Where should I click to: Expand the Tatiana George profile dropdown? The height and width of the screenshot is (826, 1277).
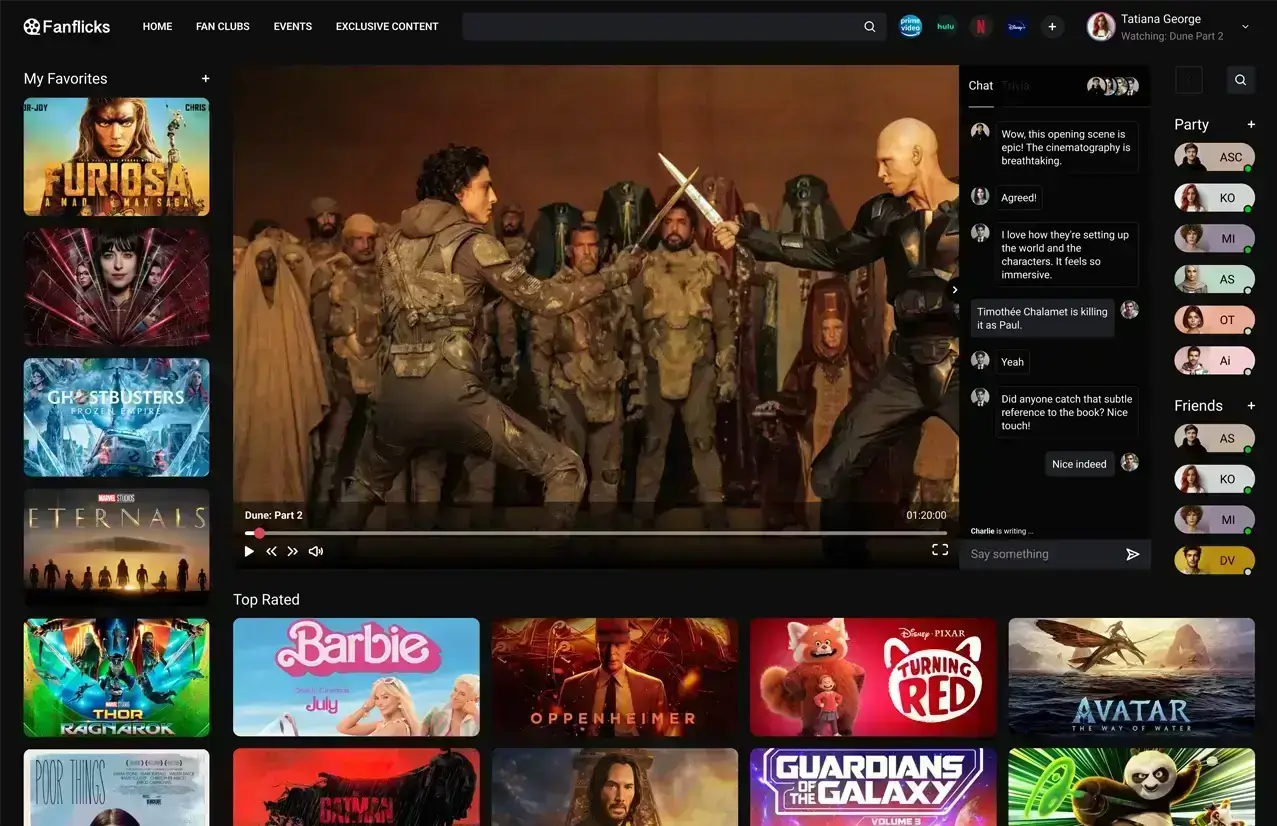point(1244,27)
